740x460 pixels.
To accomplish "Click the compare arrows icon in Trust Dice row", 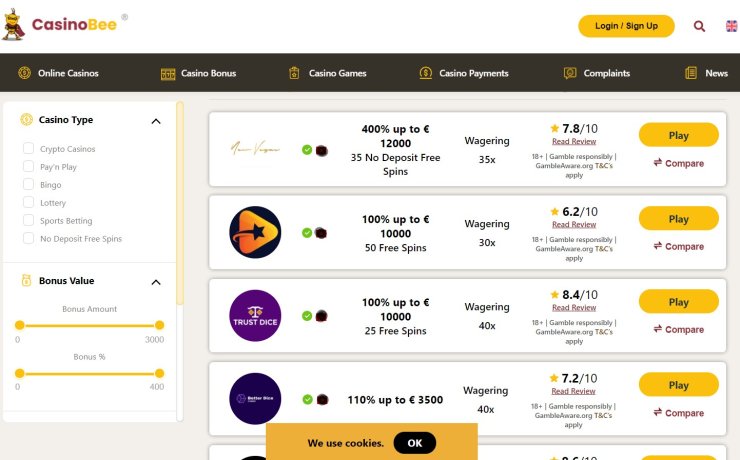I will tap(658, 328).
